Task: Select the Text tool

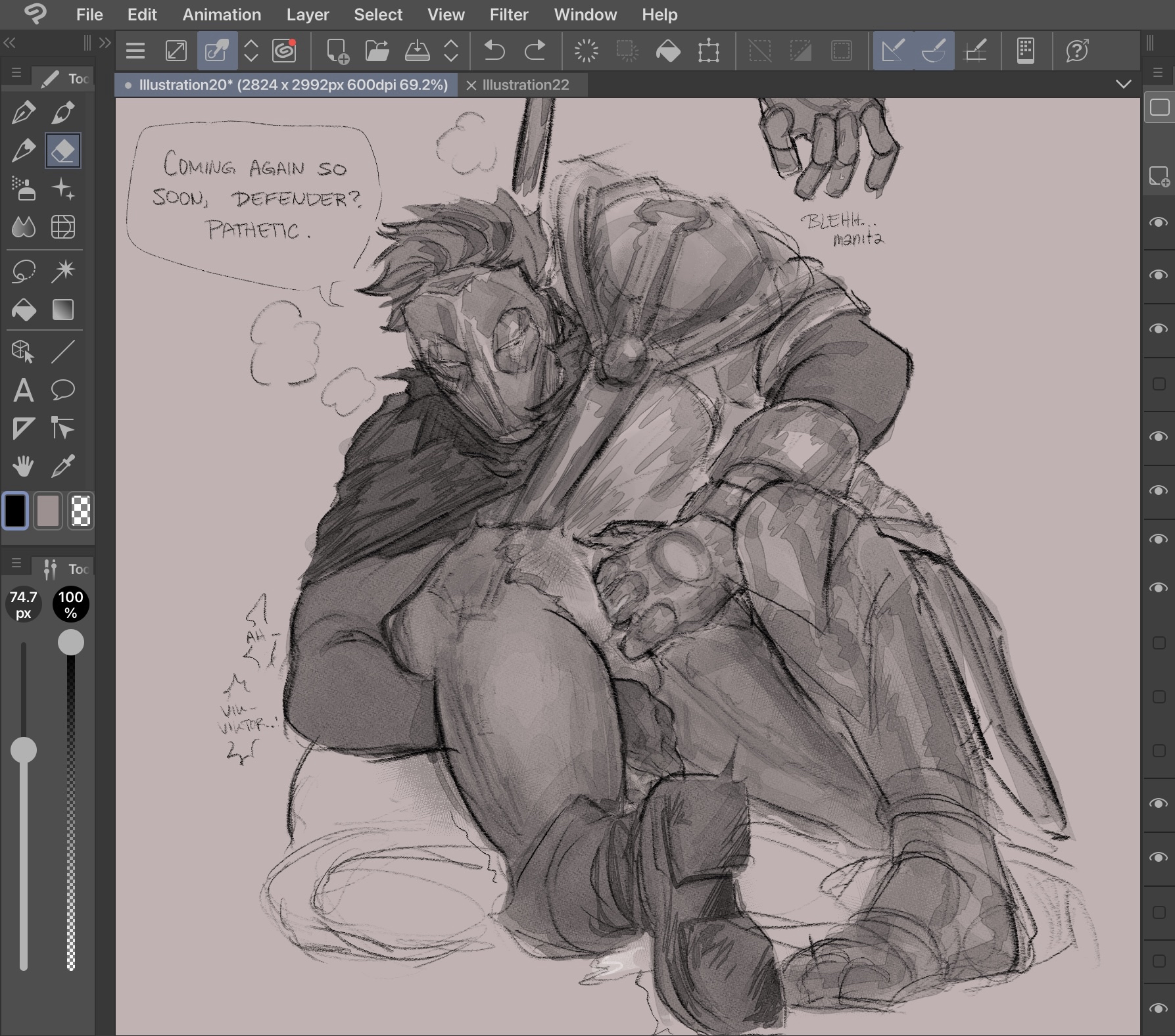Action: tap(24, 390)
